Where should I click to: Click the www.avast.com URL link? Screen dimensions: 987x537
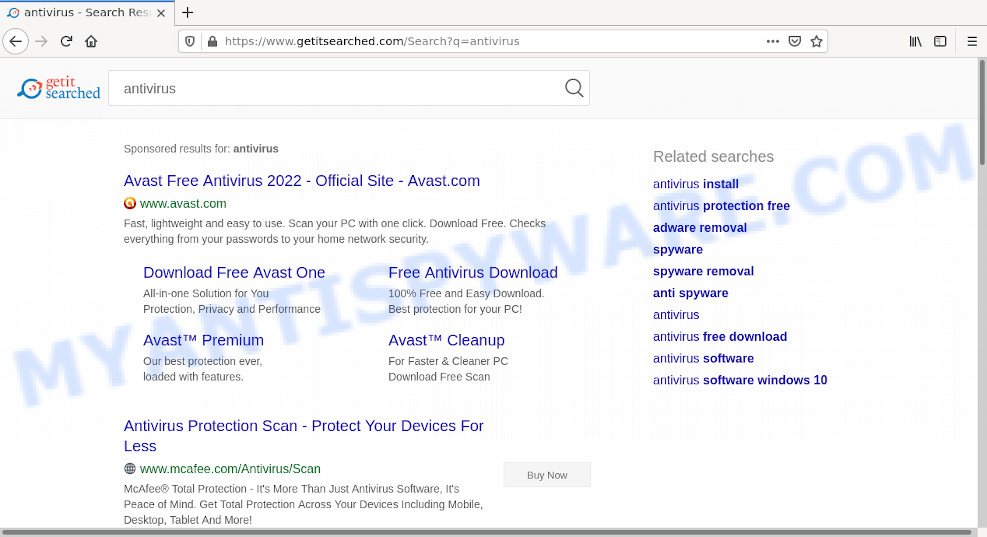(x=183, y=203)
